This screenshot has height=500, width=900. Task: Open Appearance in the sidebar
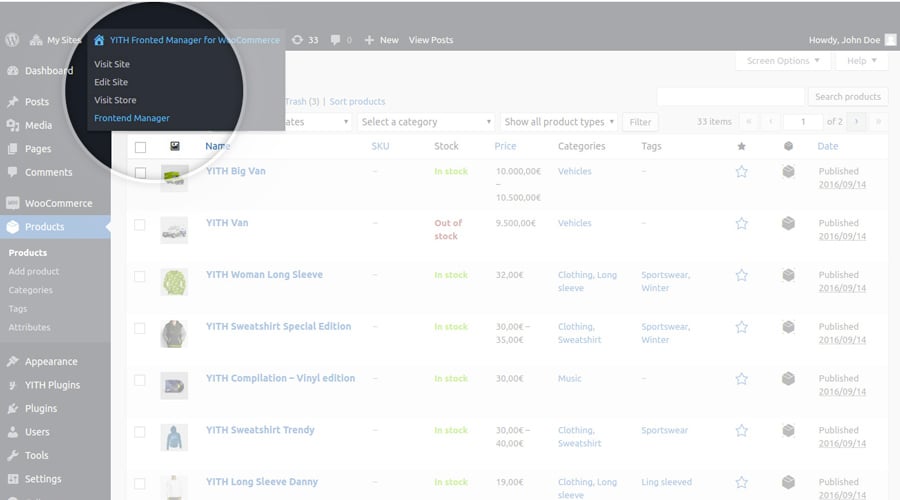42,361
